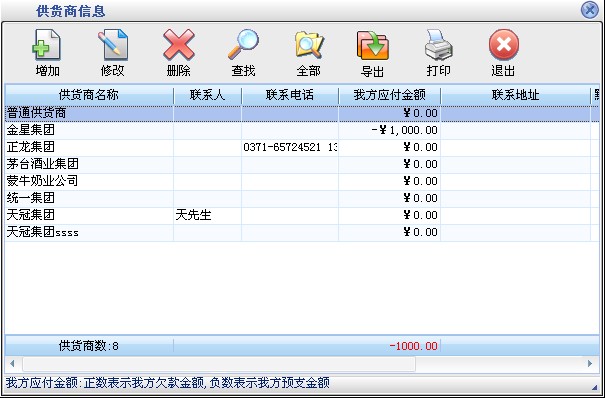Sort by 我方应付金额 column header
Viewport: 605px width, 398px height.
coord(390,95)
